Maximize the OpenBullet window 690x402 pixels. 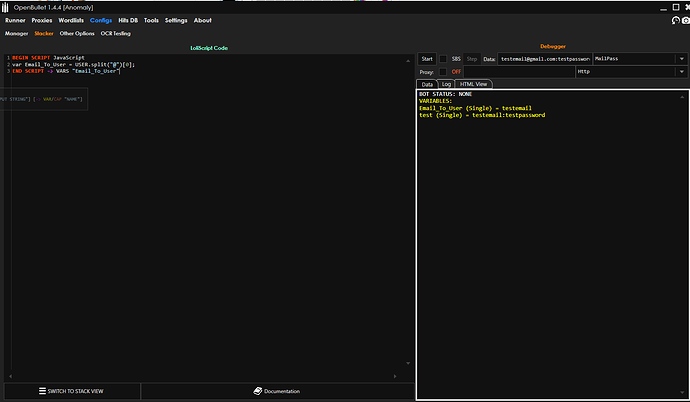(x=676, y=7)
